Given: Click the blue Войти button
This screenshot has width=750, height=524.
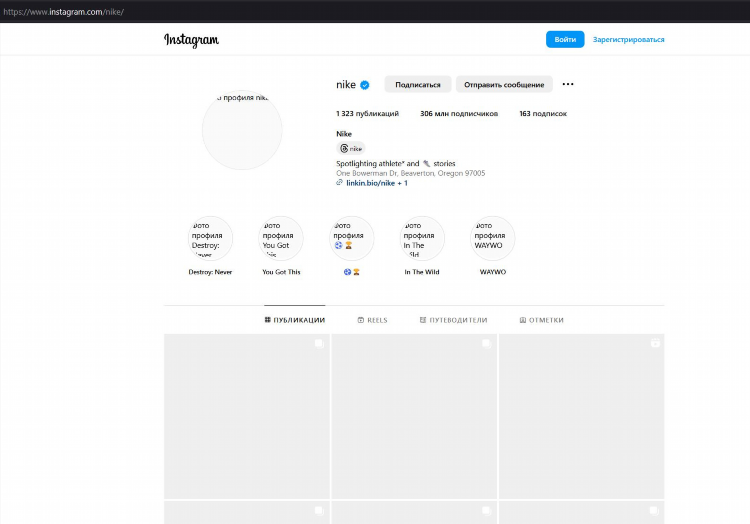Looking at the screenshot, I should pos(565,39).
